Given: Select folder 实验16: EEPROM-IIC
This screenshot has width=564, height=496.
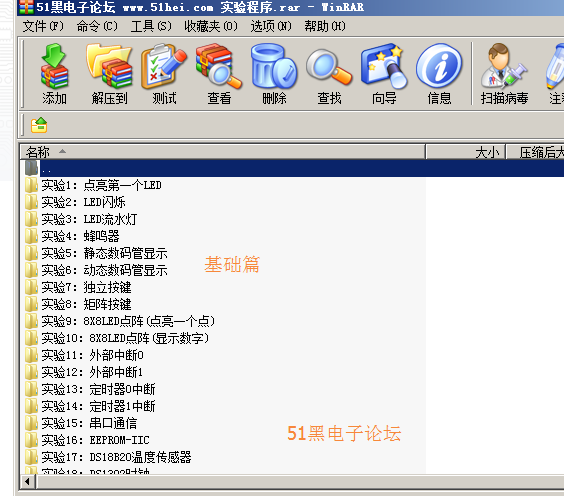Looking at the screenshot, I should [x=87, y=440].
